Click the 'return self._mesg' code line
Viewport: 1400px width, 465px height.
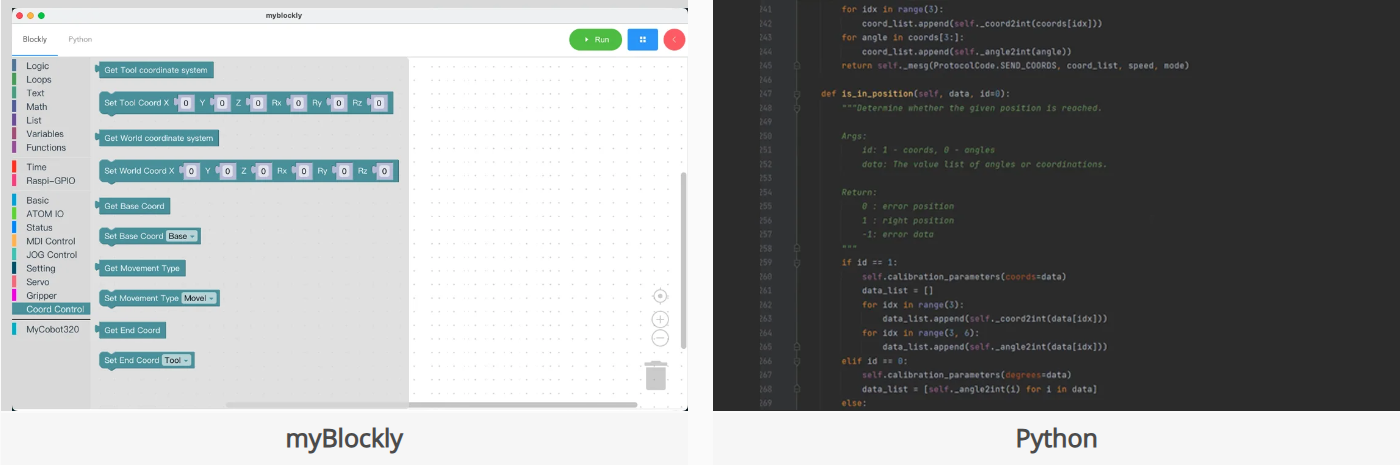coord(1015,65)
